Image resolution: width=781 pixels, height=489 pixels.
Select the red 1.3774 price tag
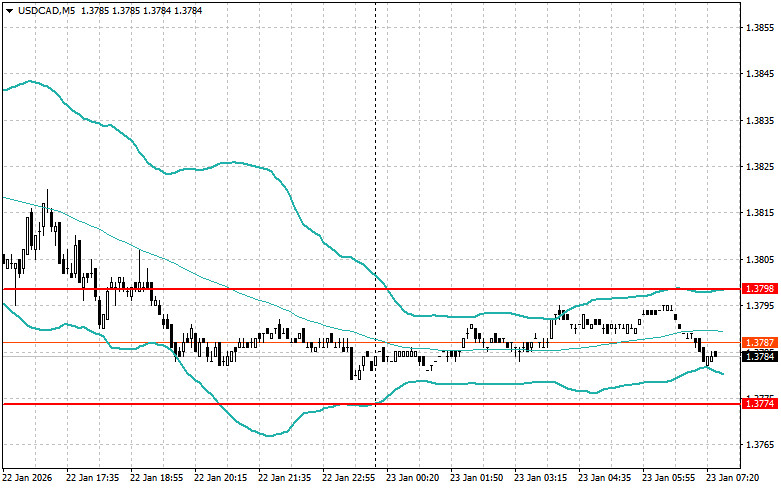tap(760, 404)
